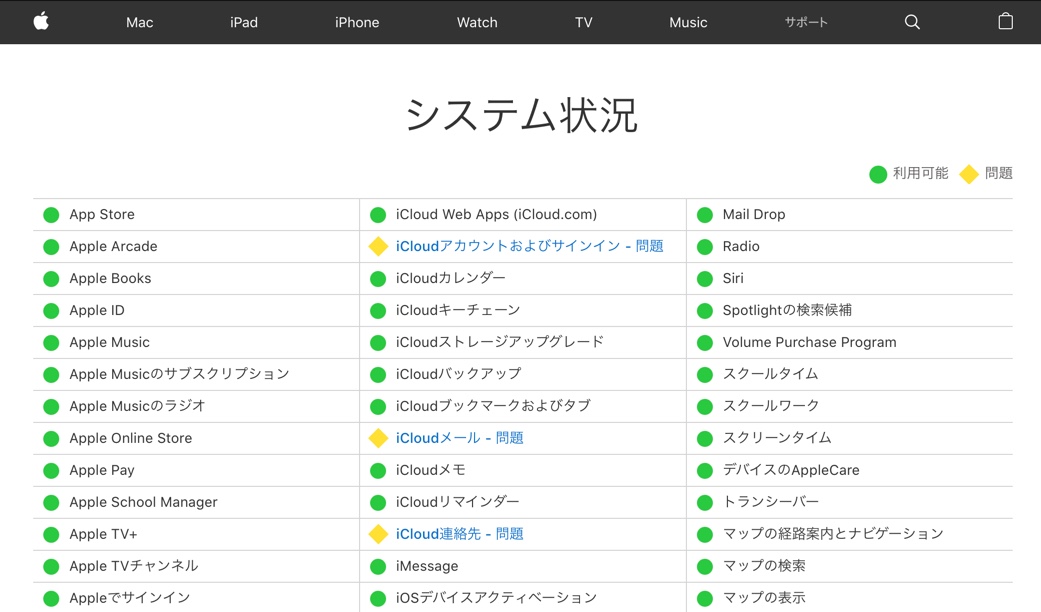Click green circle in 利用可能 legend
1041x612 pixels.
878,174
